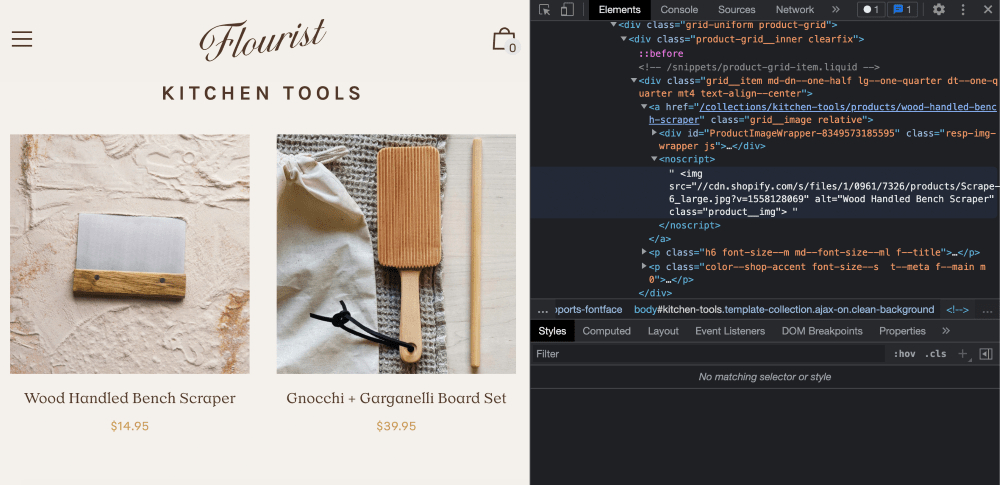Add a new style rule plus icon
1000x485 pixels.
[963, 354]
